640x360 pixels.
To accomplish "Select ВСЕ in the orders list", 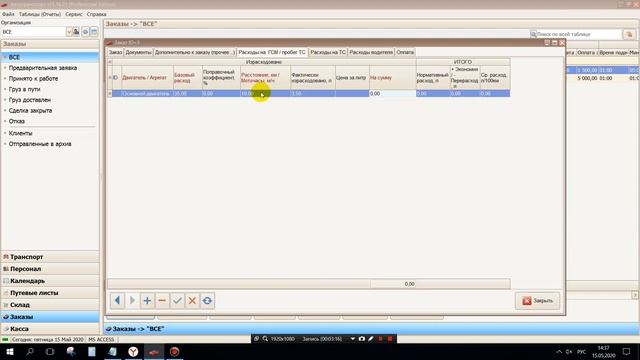I will click(50, 57).
